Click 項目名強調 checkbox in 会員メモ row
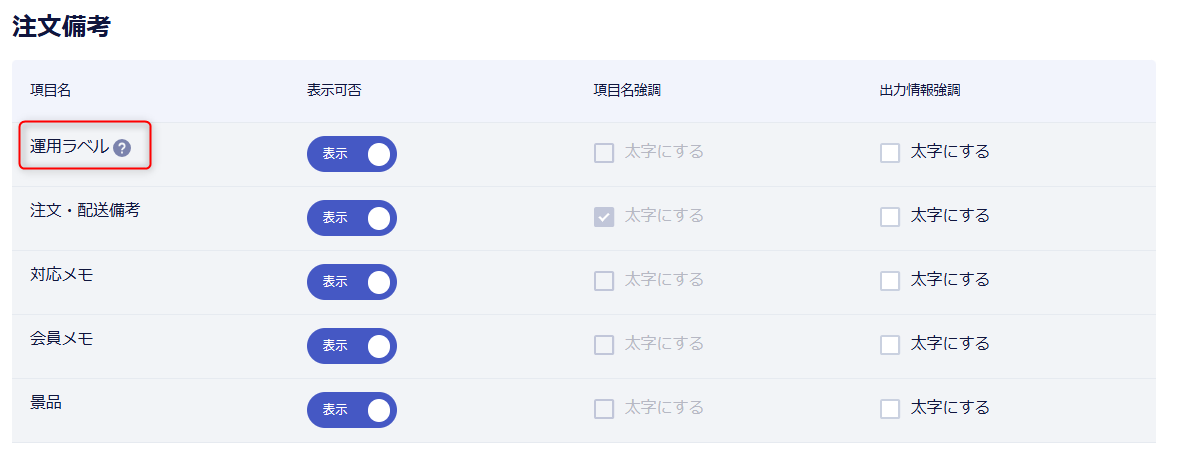This screenshot has height=464, width=1177. point(604,345)
